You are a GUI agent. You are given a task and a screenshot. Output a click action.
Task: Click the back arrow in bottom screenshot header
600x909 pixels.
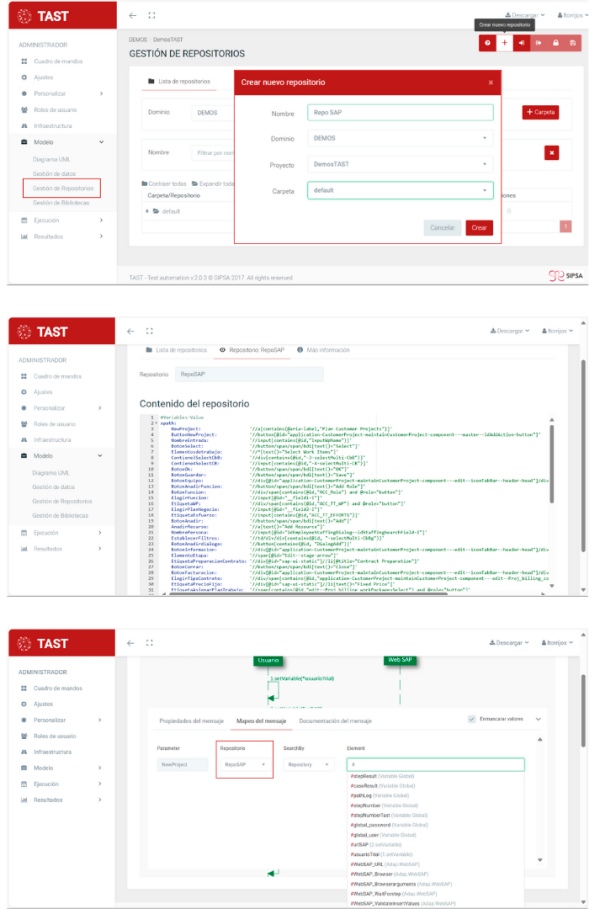(x=131, y=643)
